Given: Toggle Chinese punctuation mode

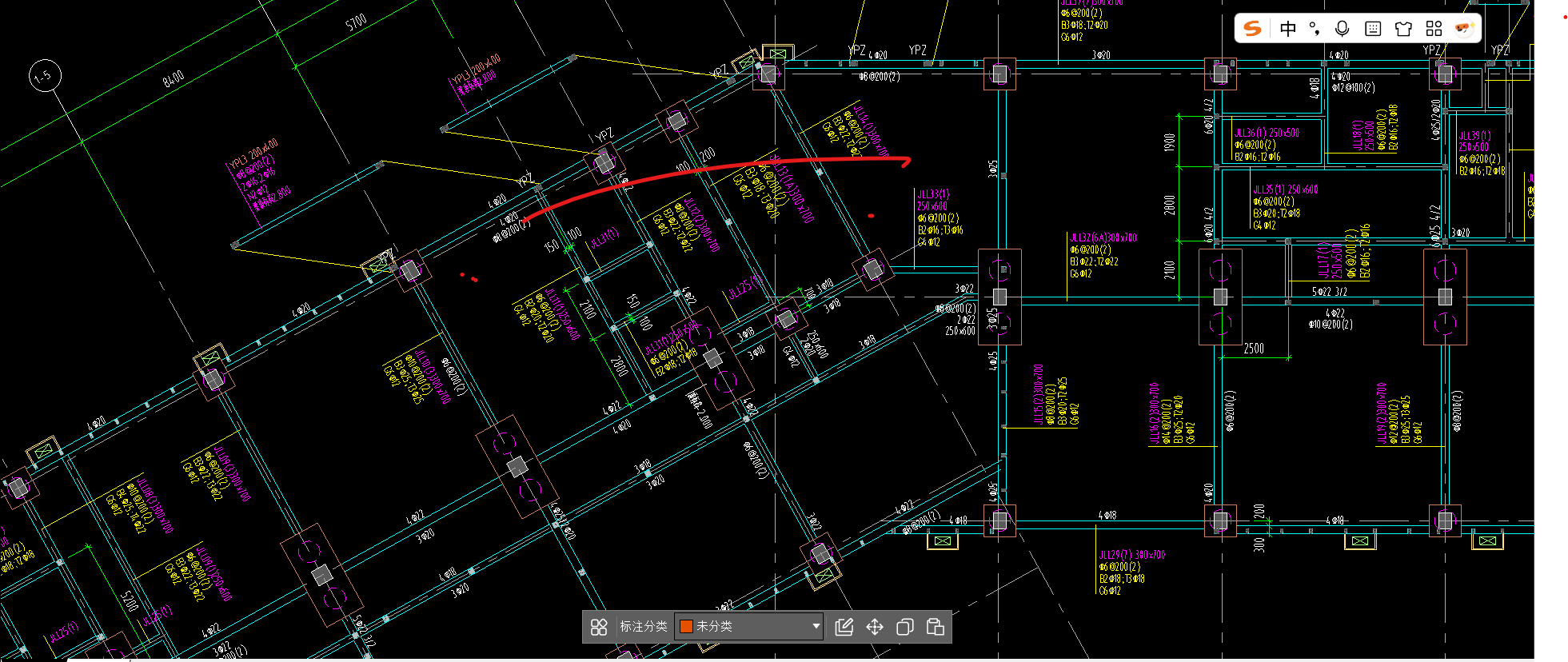Looking at the screenshot, I should point(1315,29).
